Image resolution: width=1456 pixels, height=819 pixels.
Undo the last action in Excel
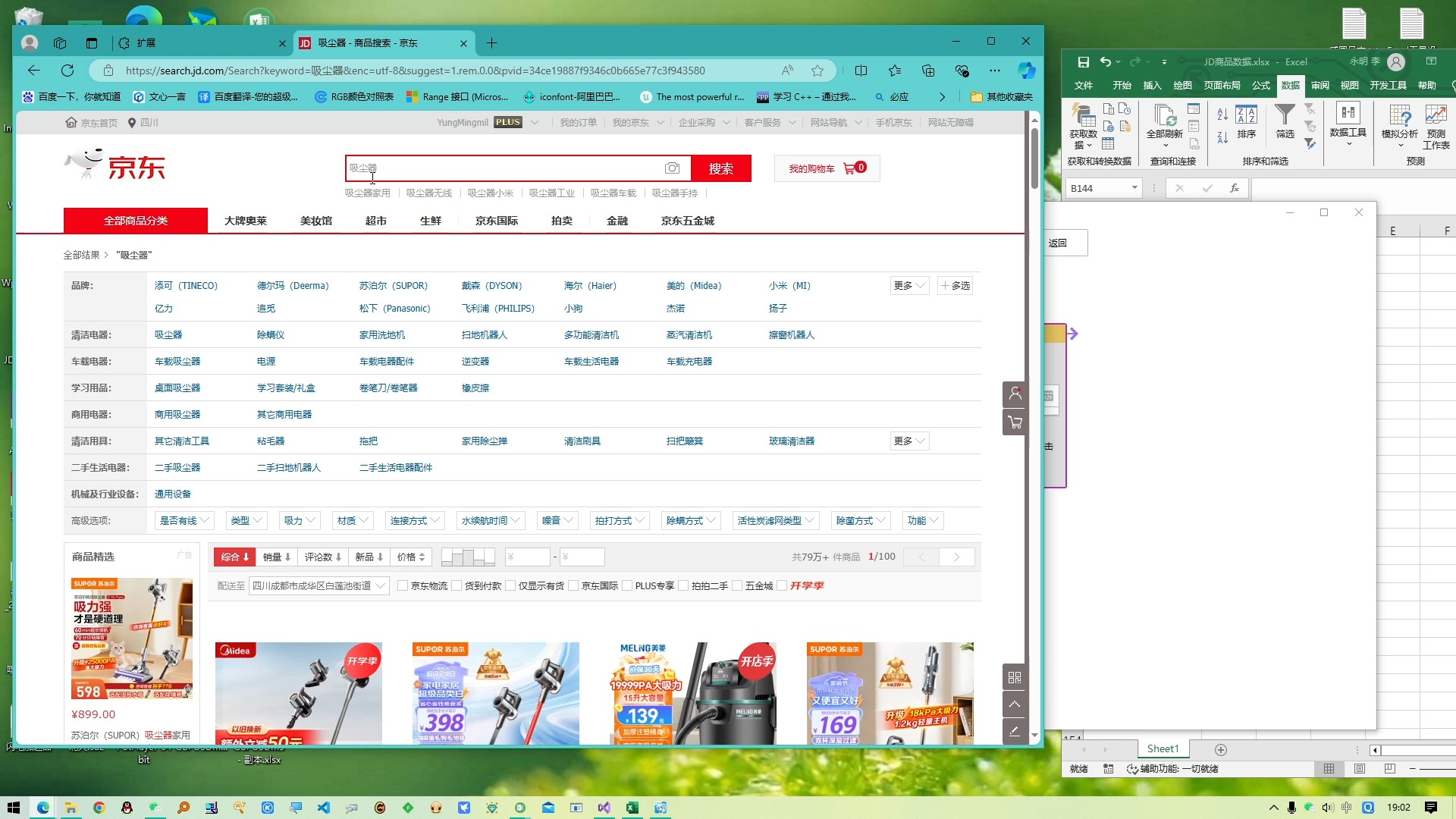click(1106, 62)
